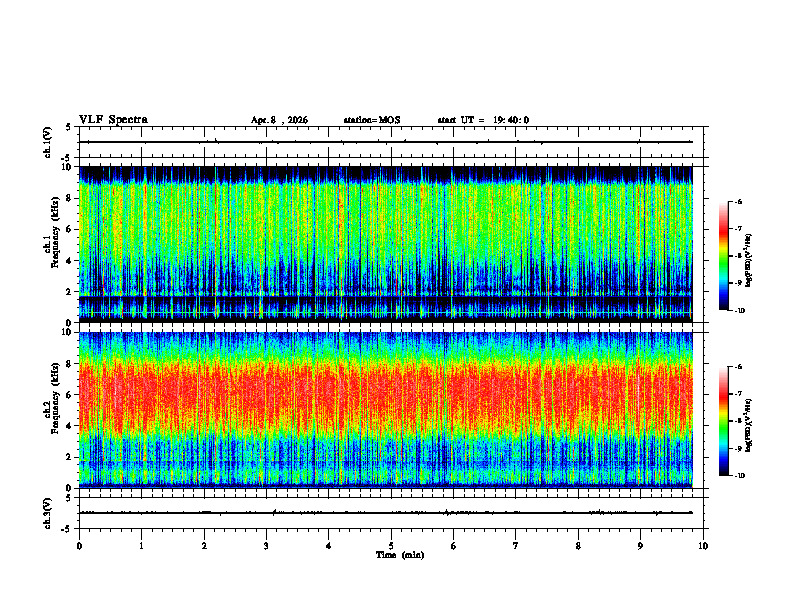
Task: Click time axis tick label "1"
Action: 141,546
